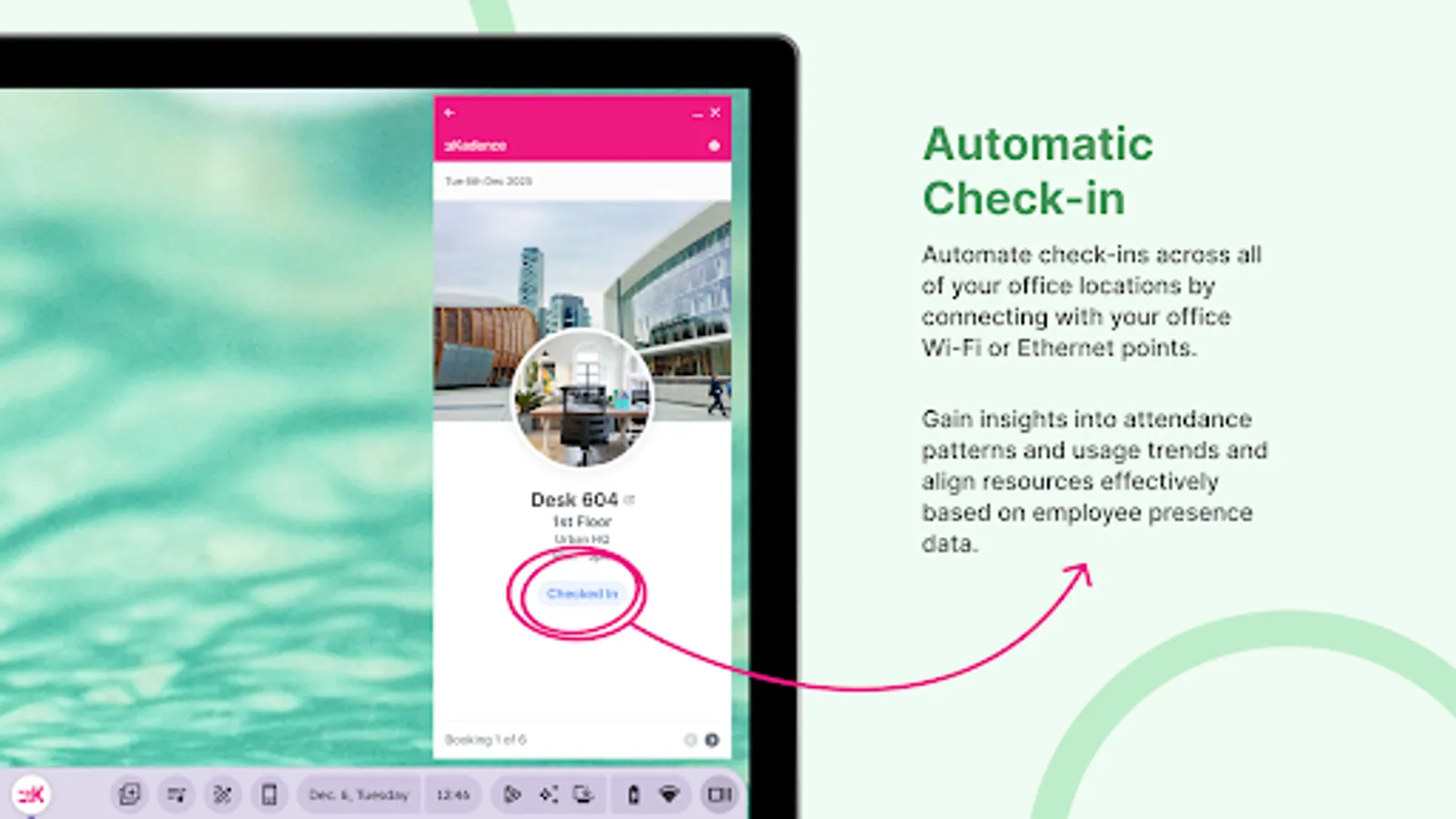Click the Checked In button
This screenshot has height=819, width=1456.
(x=582, y=593)
